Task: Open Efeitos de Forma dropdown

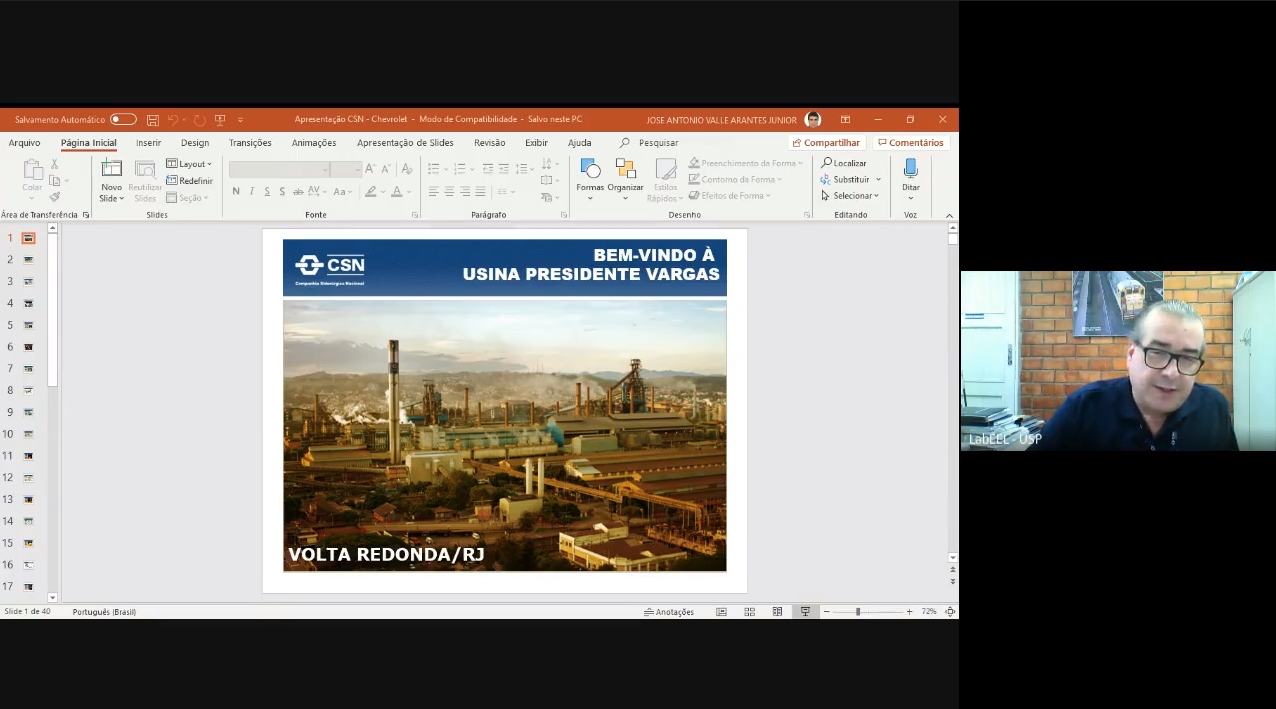Action: 729,196
